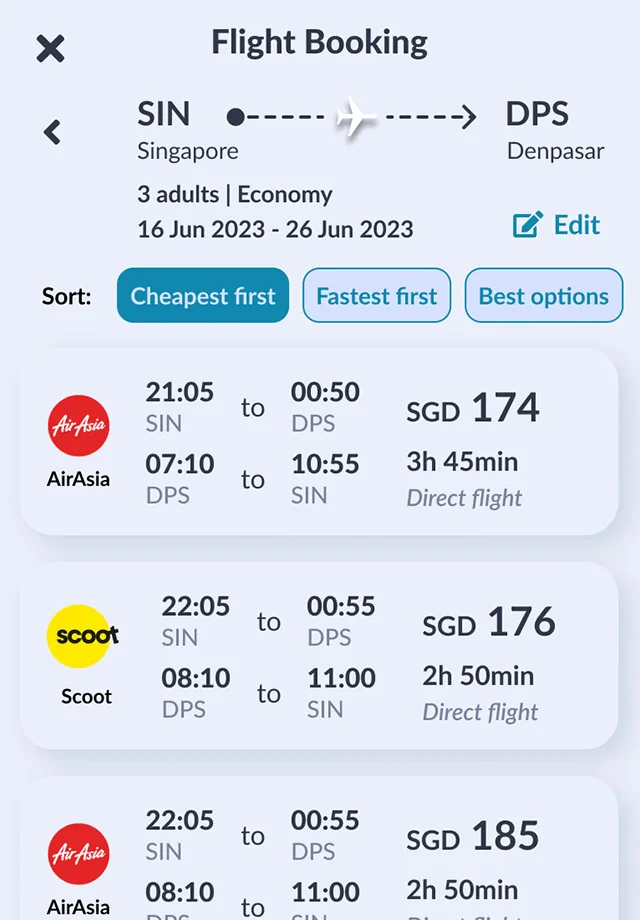The width and height of the screenshot is (640, 920).
Task: Tap the back chevron beside SIN
Action: tap(51, 131)
